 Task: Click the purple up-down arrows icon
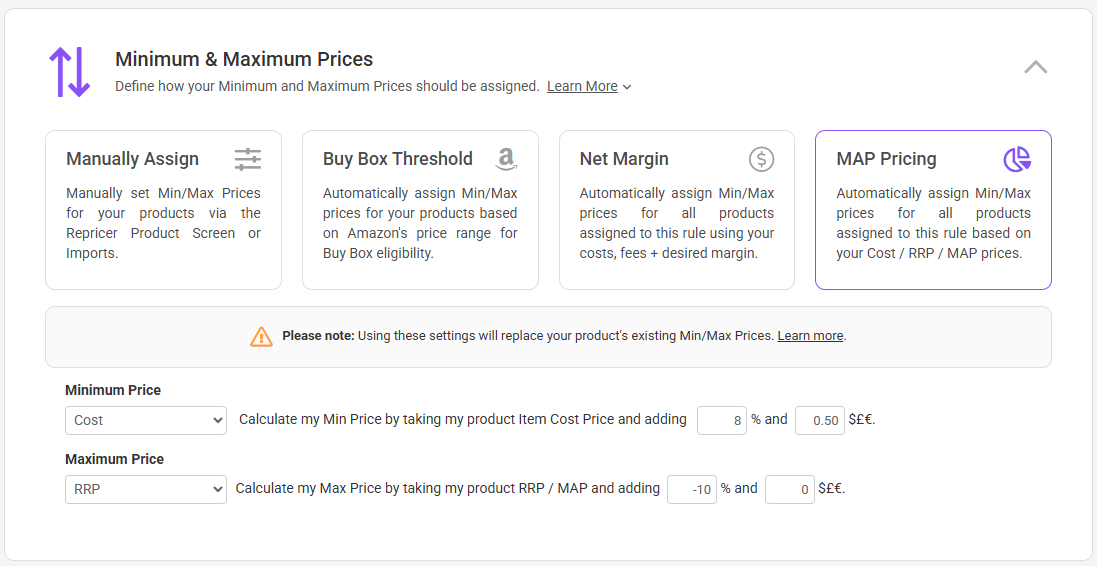(70, 72)
